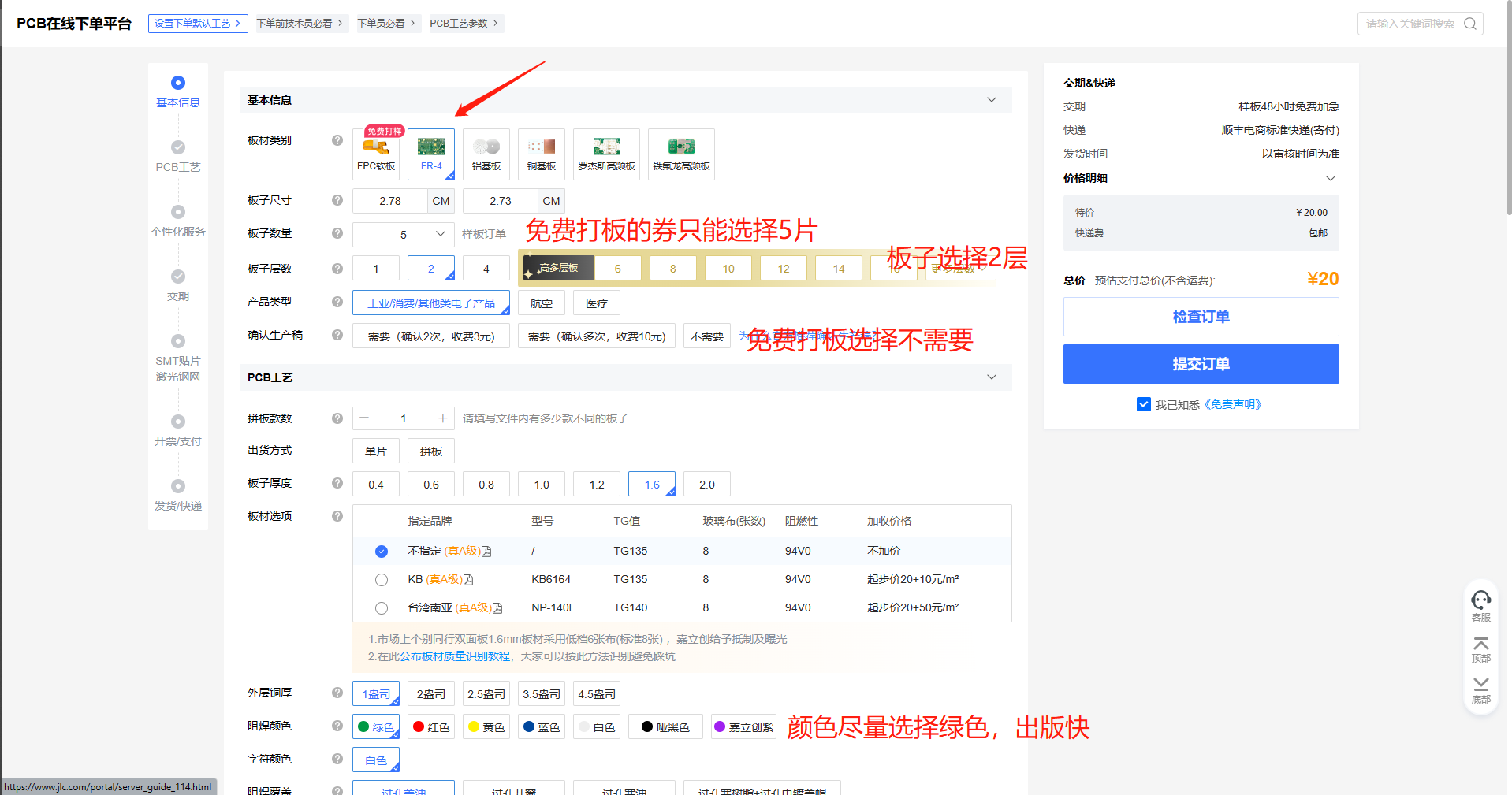Choose the 红色 solder mask color

431,726
